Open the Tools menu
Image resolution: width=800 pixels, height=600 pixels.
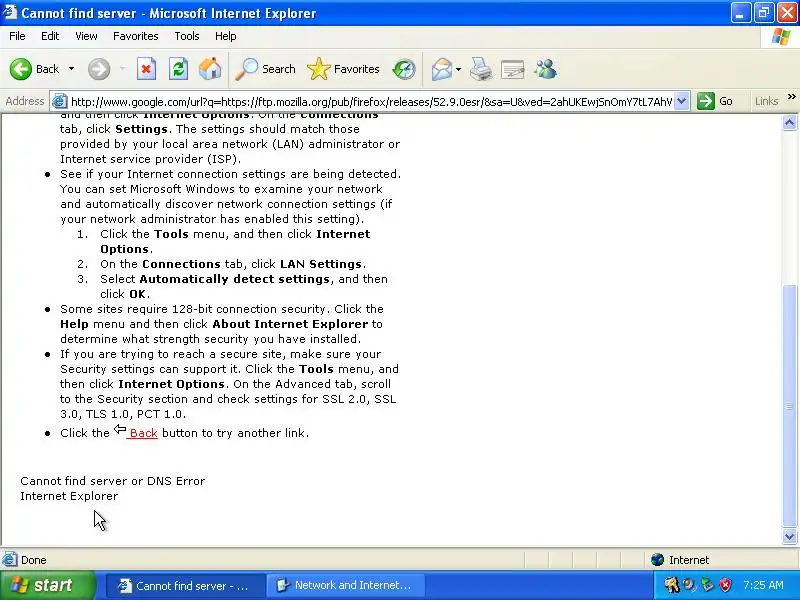[x=187, y=36]
